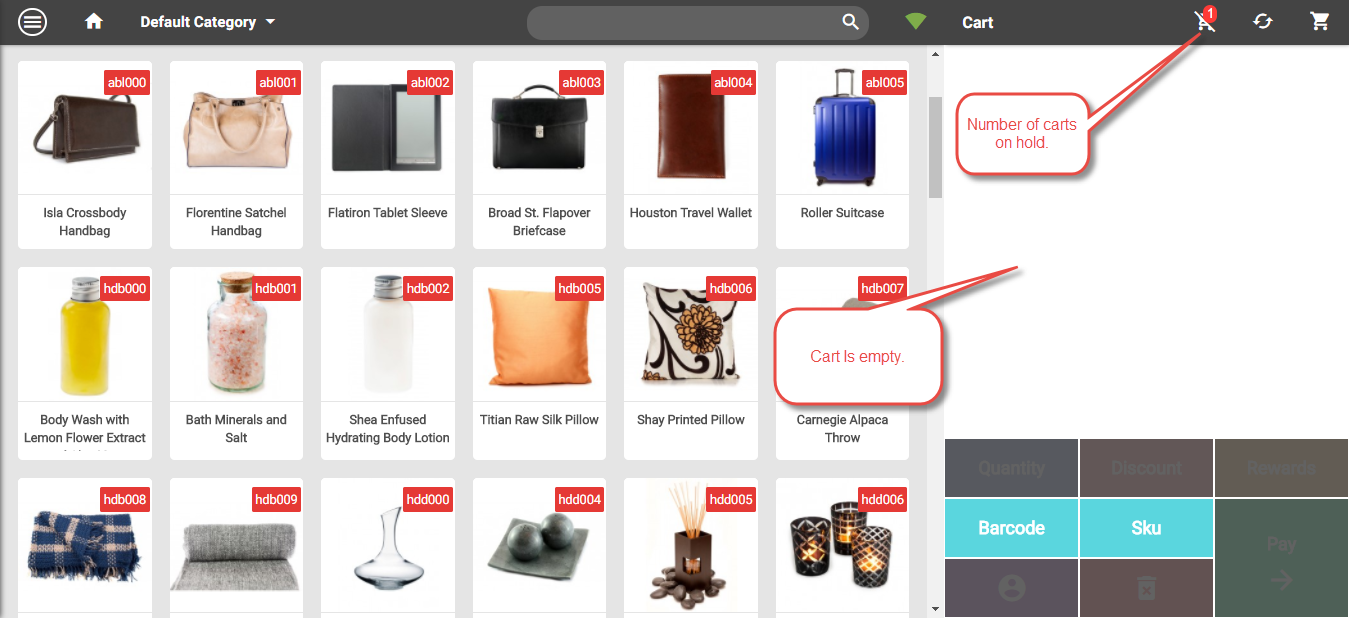Select Shea Enfused Hydrating Body Lotion
The width and height of the screenshot is (1349, 618).
click(388, 363)
